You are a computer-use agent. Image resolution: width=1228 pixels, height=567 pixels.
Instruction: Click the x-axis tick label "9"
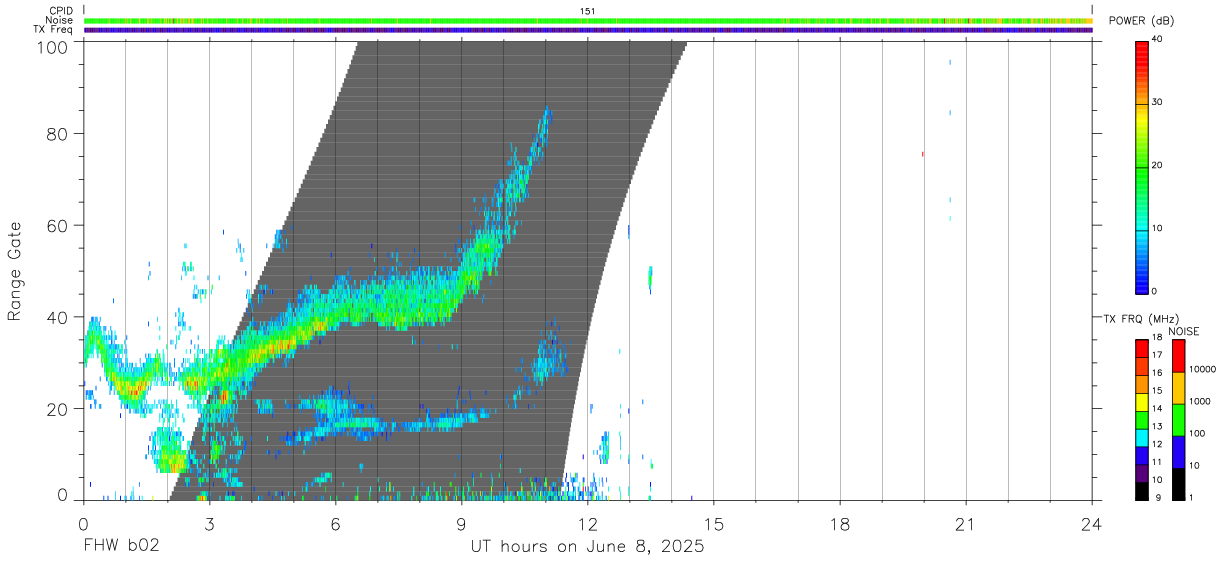pos(461,523)
